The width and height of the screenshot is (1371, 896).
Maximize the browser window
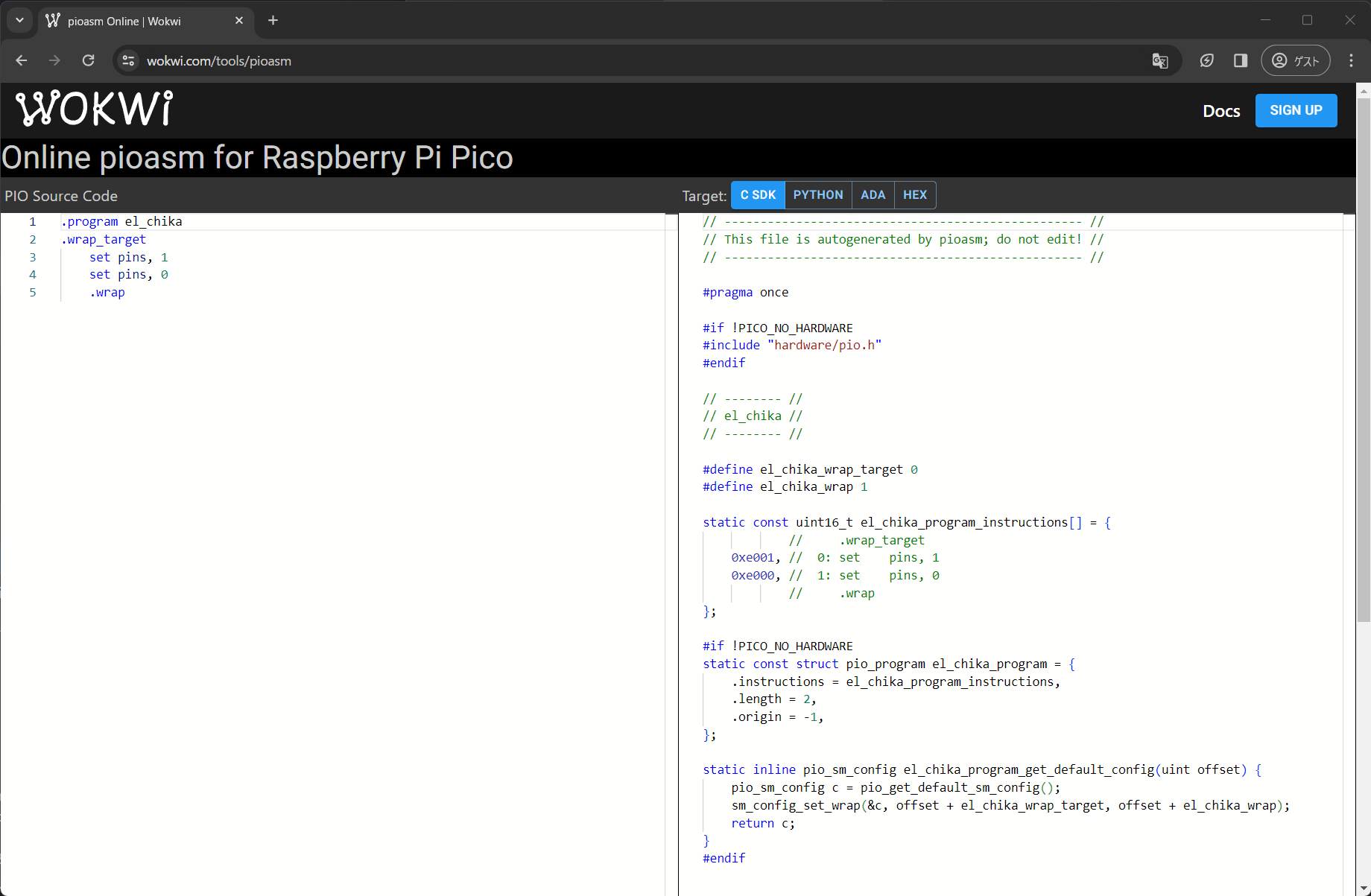click(x=1307, y=20)
